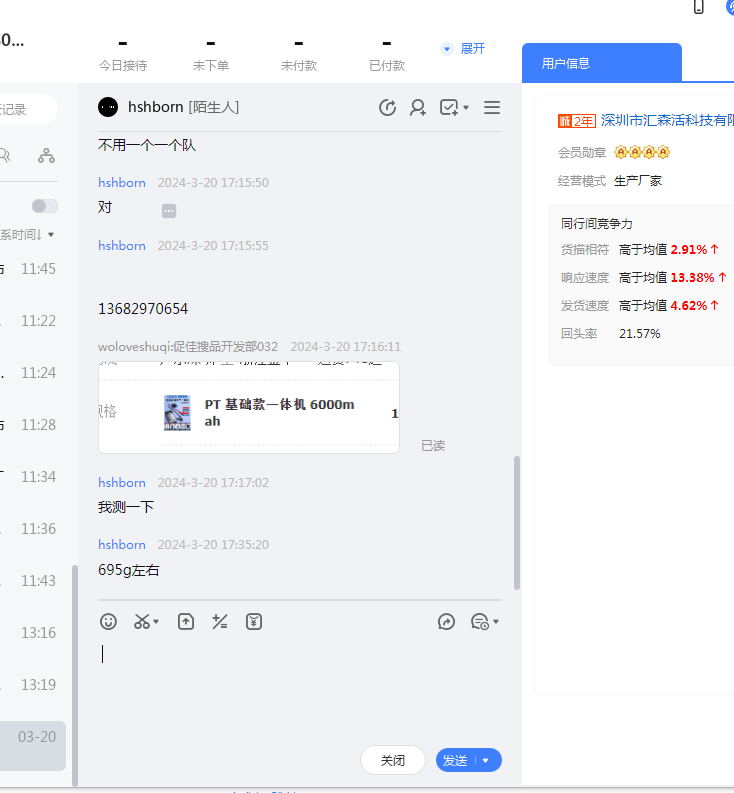
Task: Open the three-line chat menu icon
Action: [492, 108]
